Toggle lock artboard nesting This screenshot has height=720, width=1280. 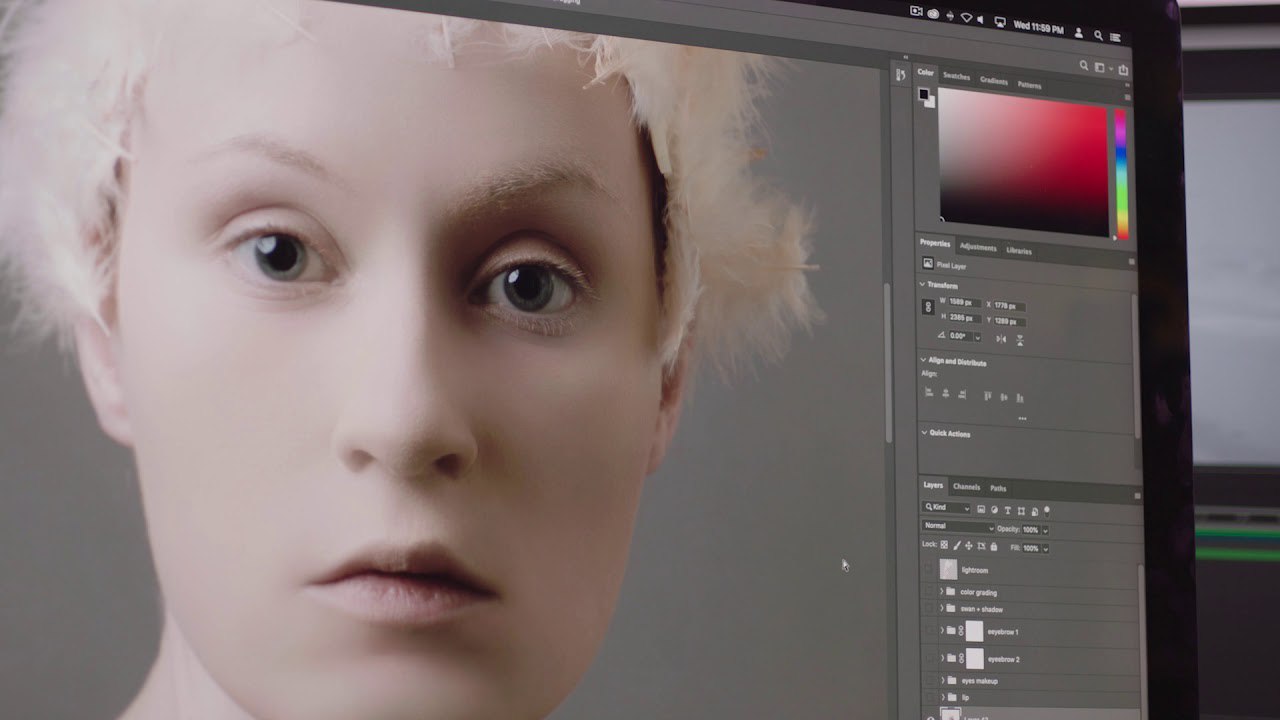coord(980,546)
